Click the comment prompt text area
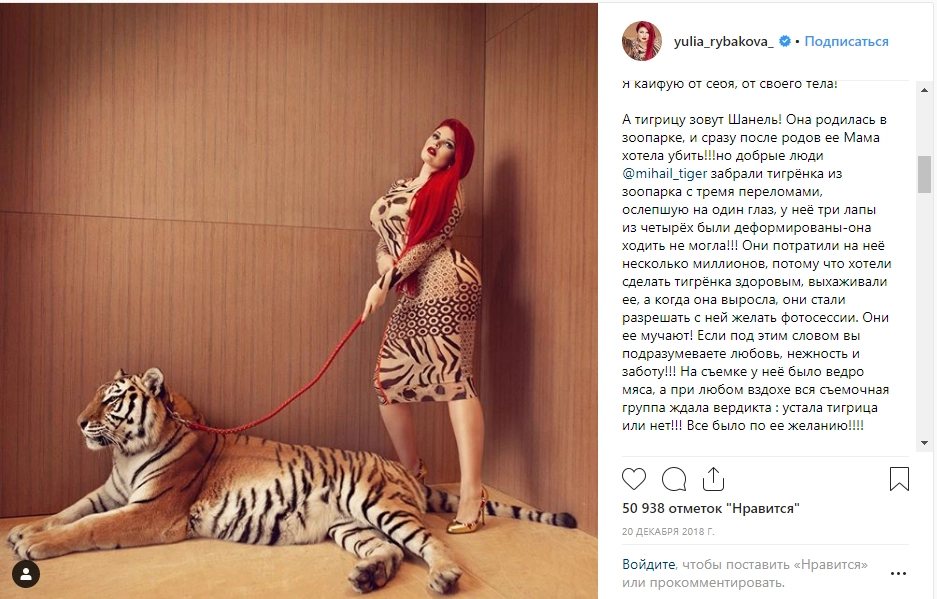 [x=745, y=573]
